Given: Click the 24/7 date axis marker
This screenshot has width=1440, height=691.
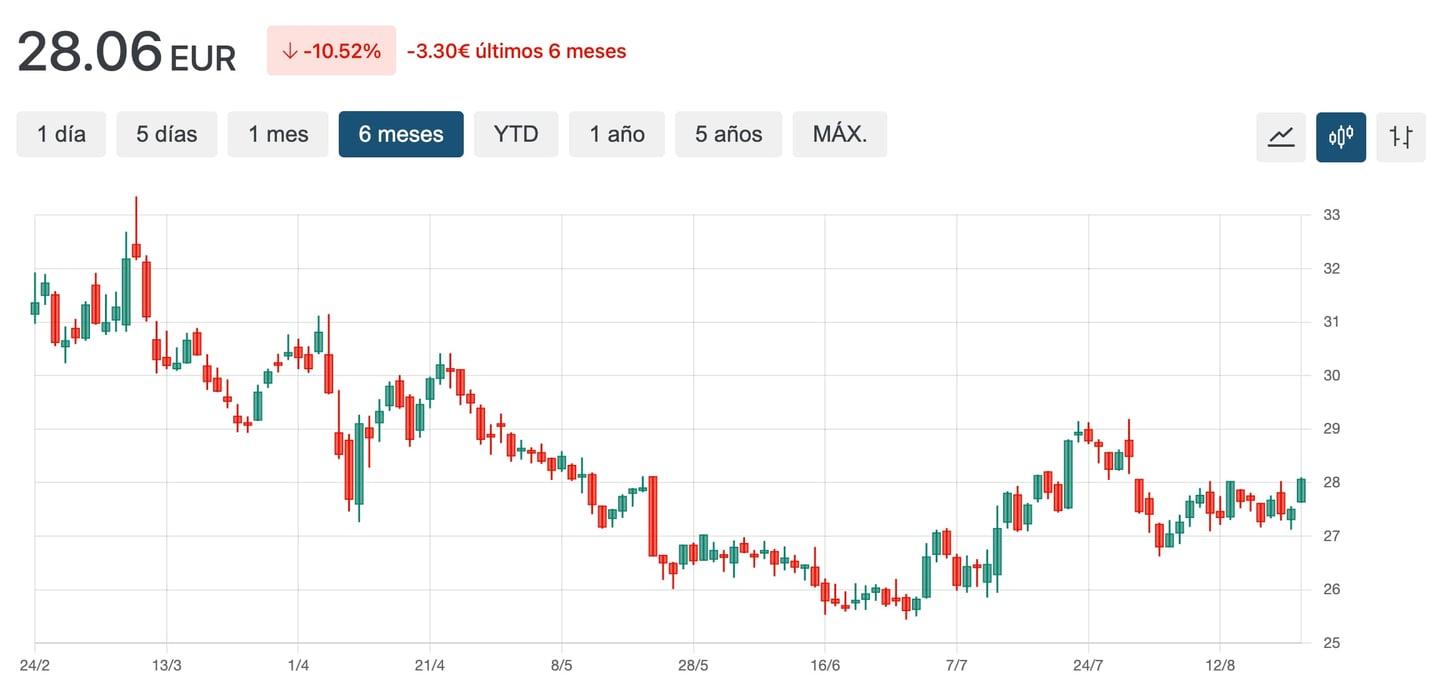Looking at the screenshot, I should 1088,665.
